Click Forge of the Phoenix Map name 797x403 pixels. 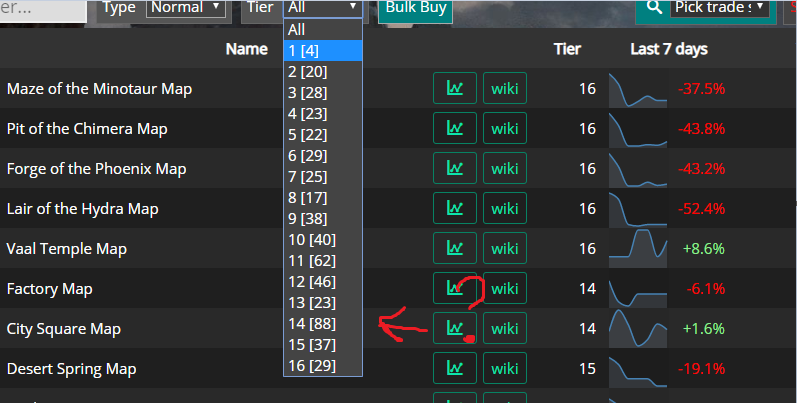click(97, 169)
